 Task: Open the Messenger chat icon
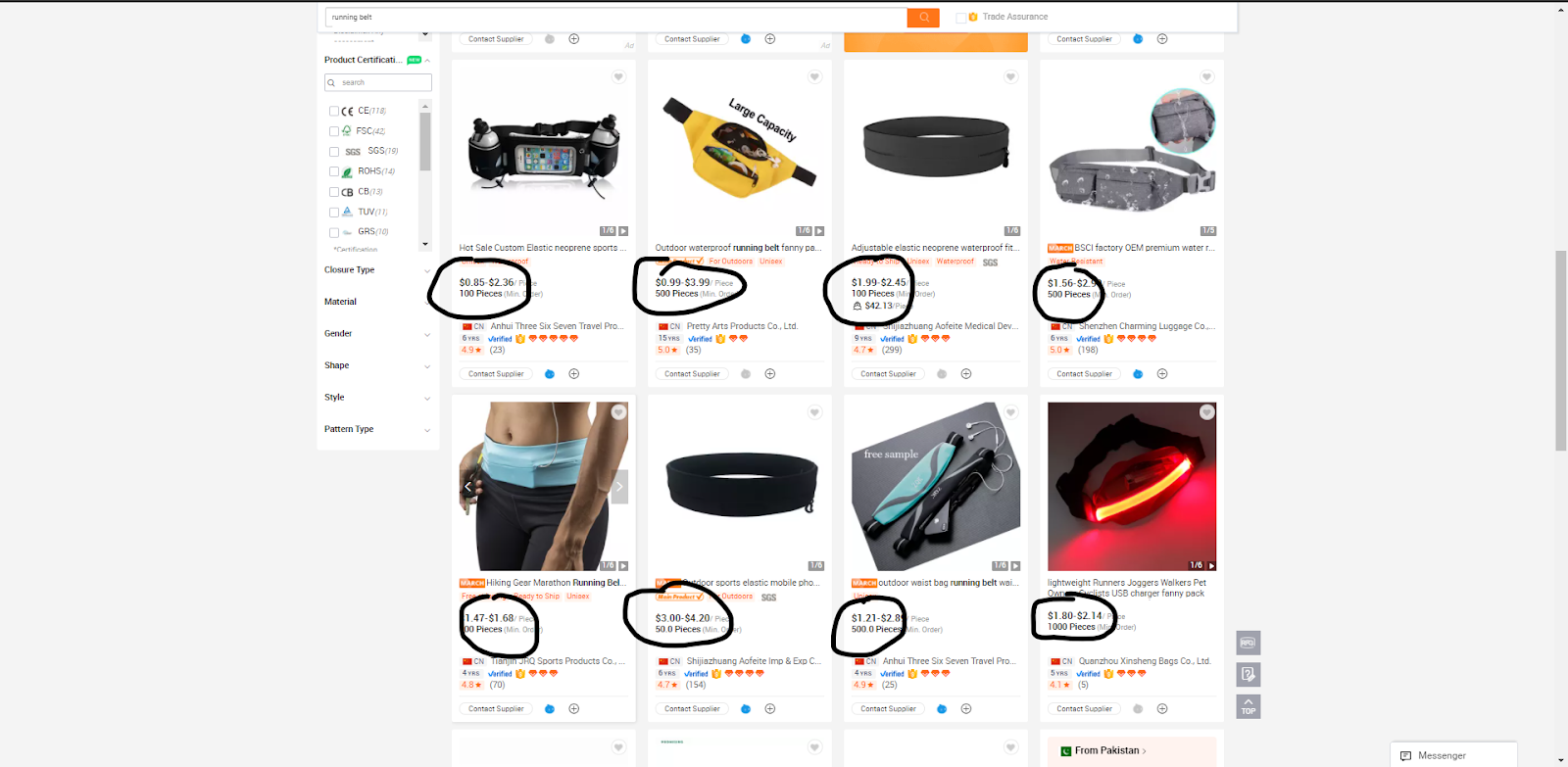[1405, 755]
